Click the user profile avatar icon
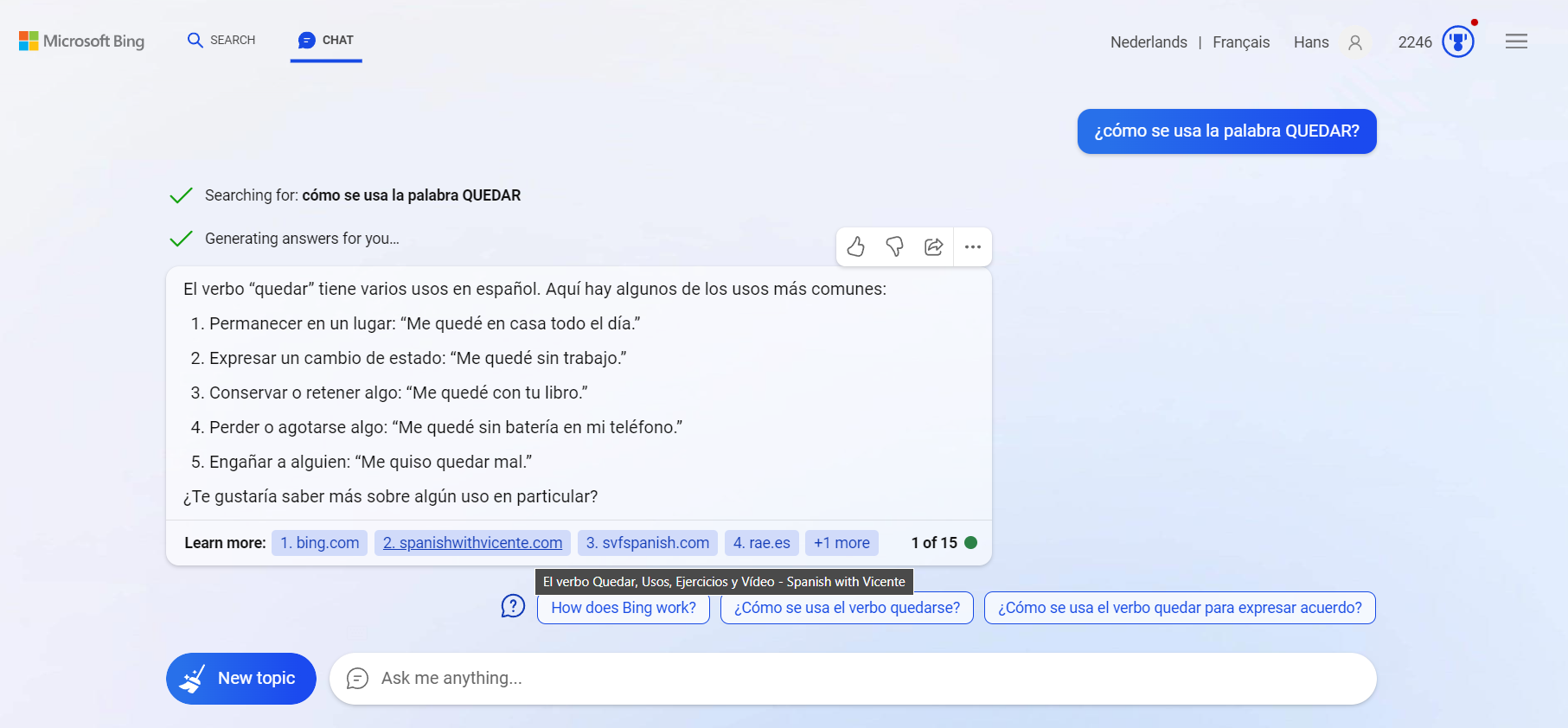This screenshot has height=728, width=1568. [x=1355, y=42]
